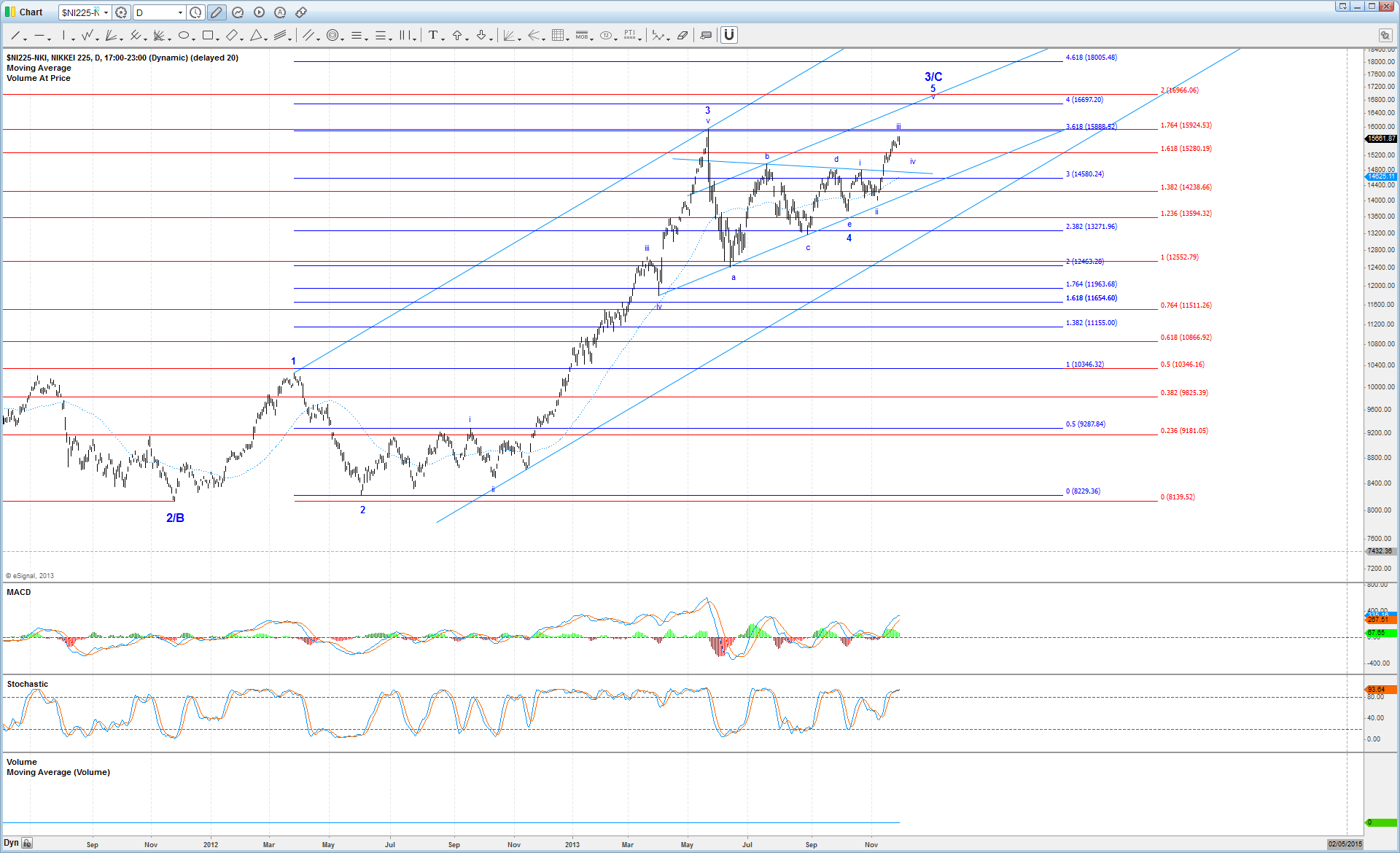1400x853 pixels.
Task: Open the time template clock button
Action: [196, 12]
